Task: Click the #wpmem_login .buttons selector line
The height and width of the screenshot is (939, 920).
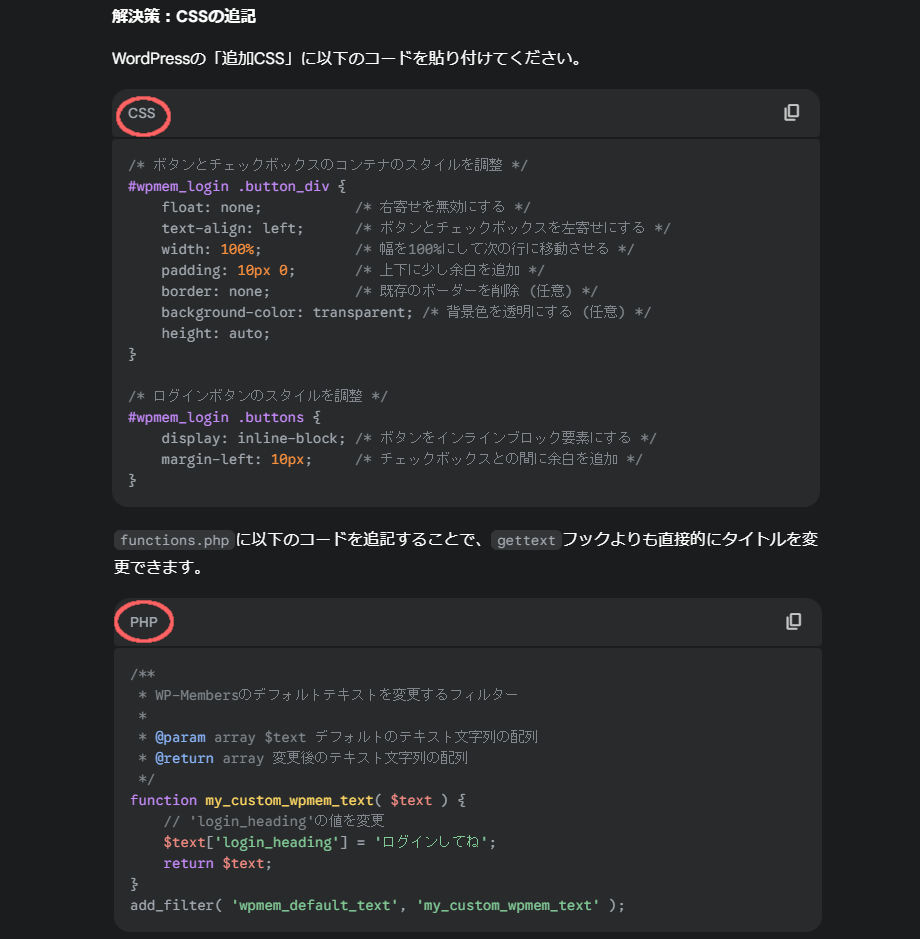Action: click(224, 417)
